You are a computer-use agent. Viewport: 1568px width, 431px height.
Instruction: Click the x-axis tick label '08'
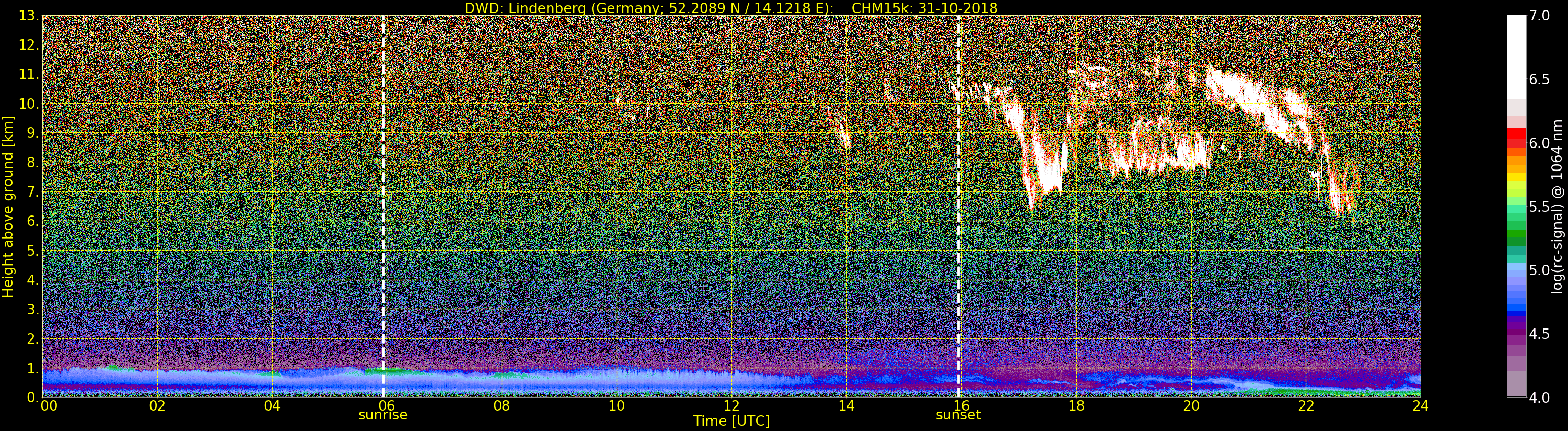[502, 405]
